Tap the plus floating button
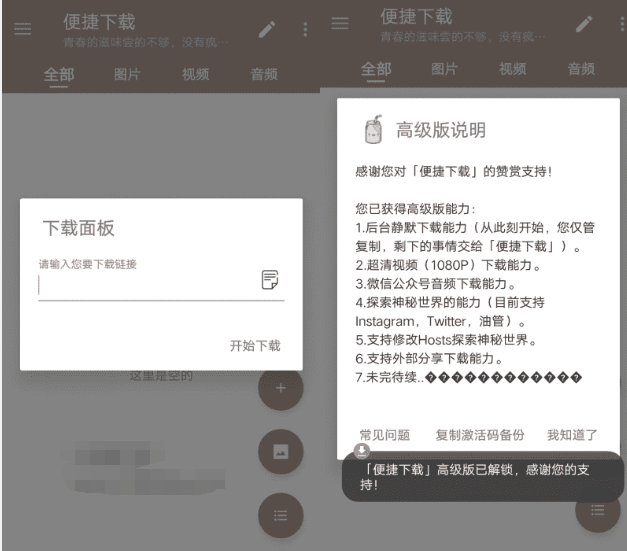The image size is (627, 551). [x=281, y=388]
